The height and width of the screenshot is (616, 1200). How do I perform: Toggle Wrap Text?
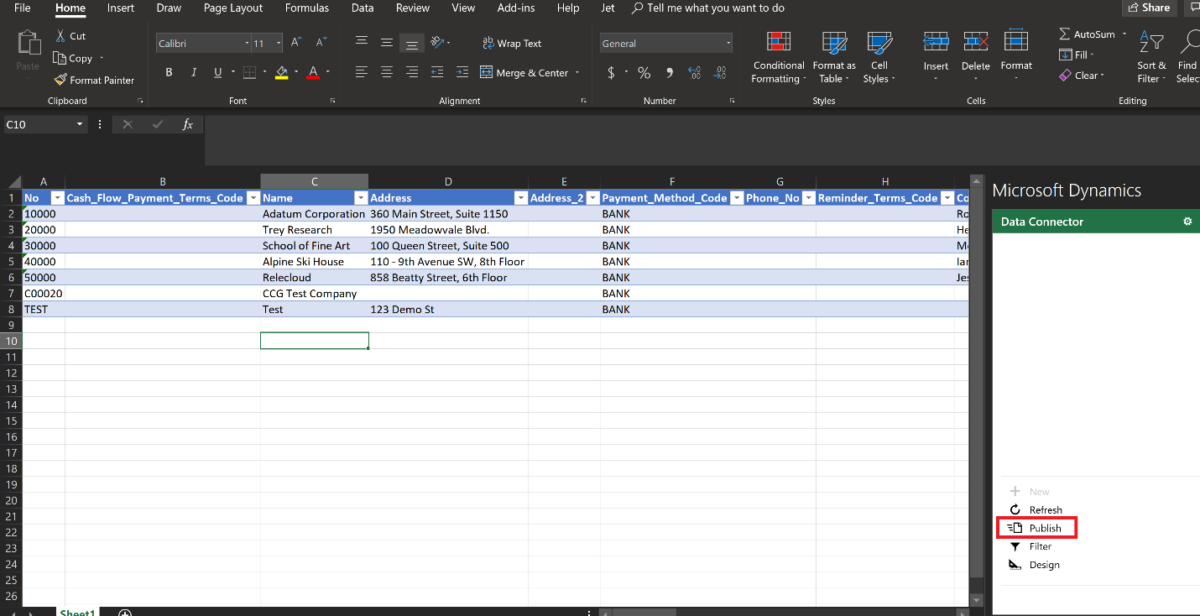click(x=511, y=44)
